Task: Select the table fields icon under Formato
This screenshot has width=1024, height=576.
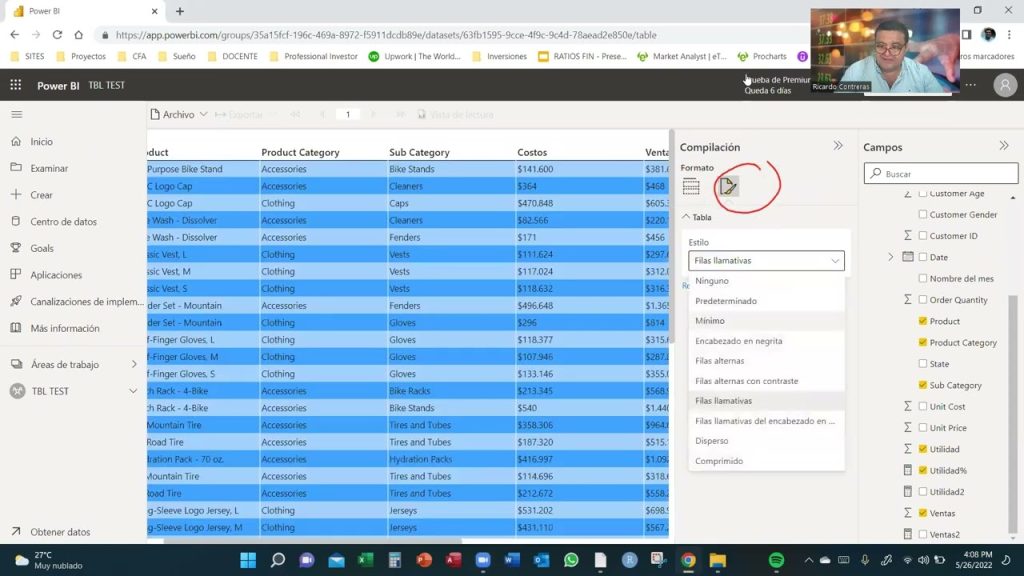Action: (691, 186)
